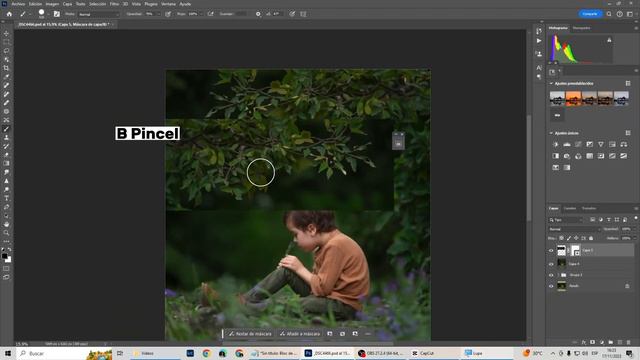Open the Archivo menu
The width and height of the screenshot is (640, 360).
[x=18, y=4]
